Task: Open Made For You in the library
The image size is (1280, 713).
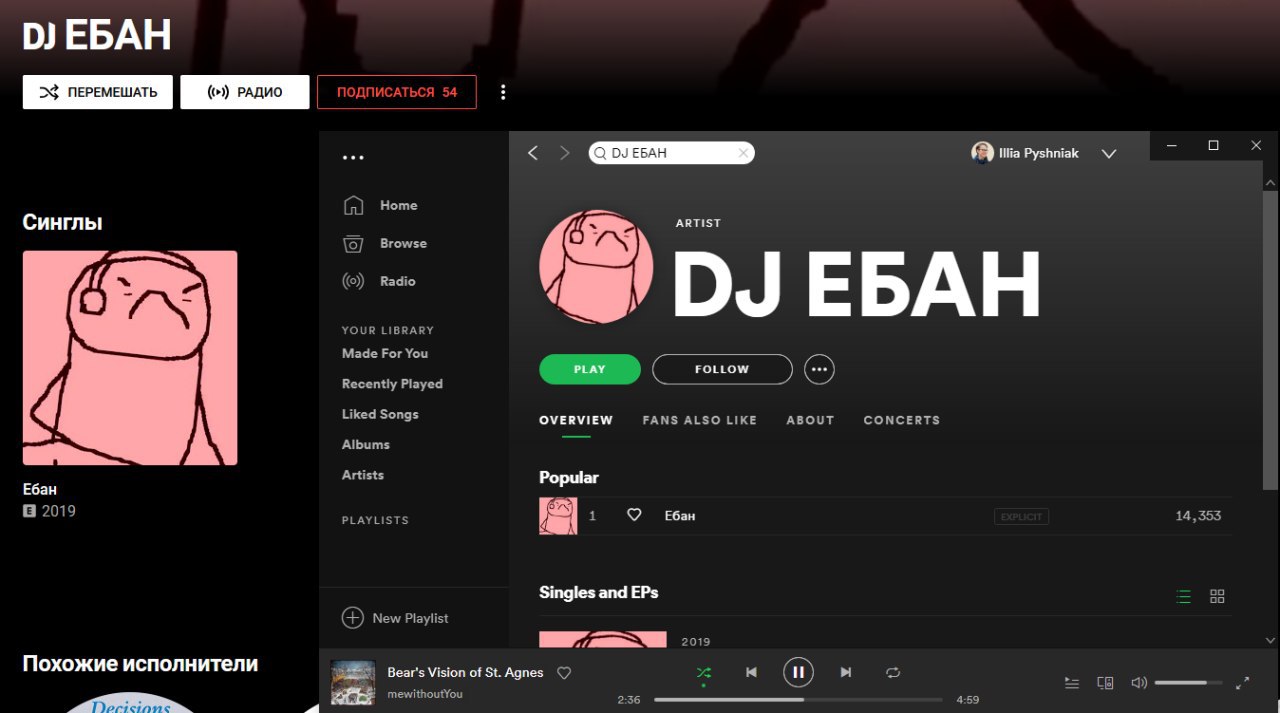Action: (385, 353)
